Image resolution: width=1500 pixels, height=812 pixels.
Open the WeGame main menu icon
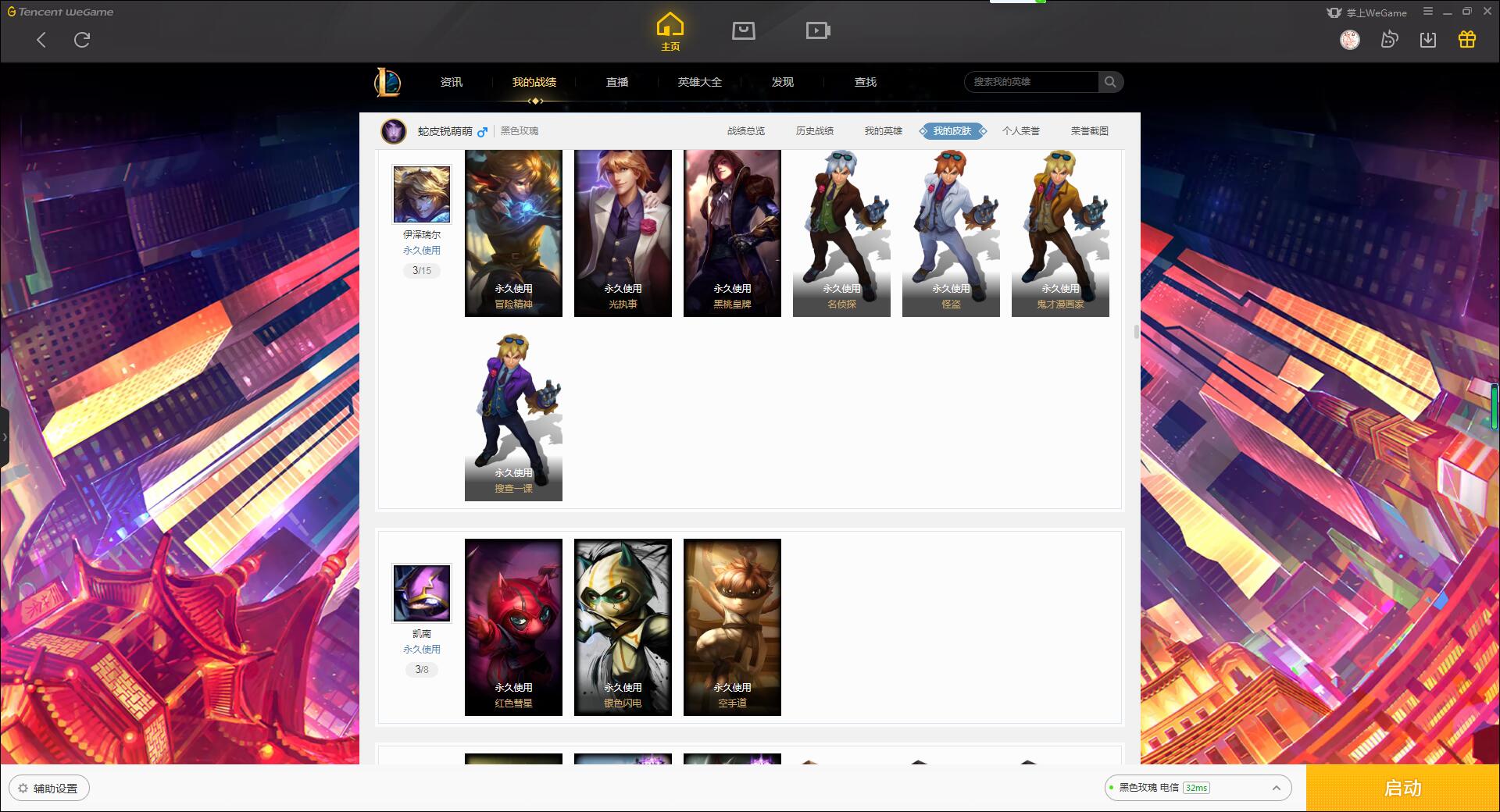(1428, 12)
